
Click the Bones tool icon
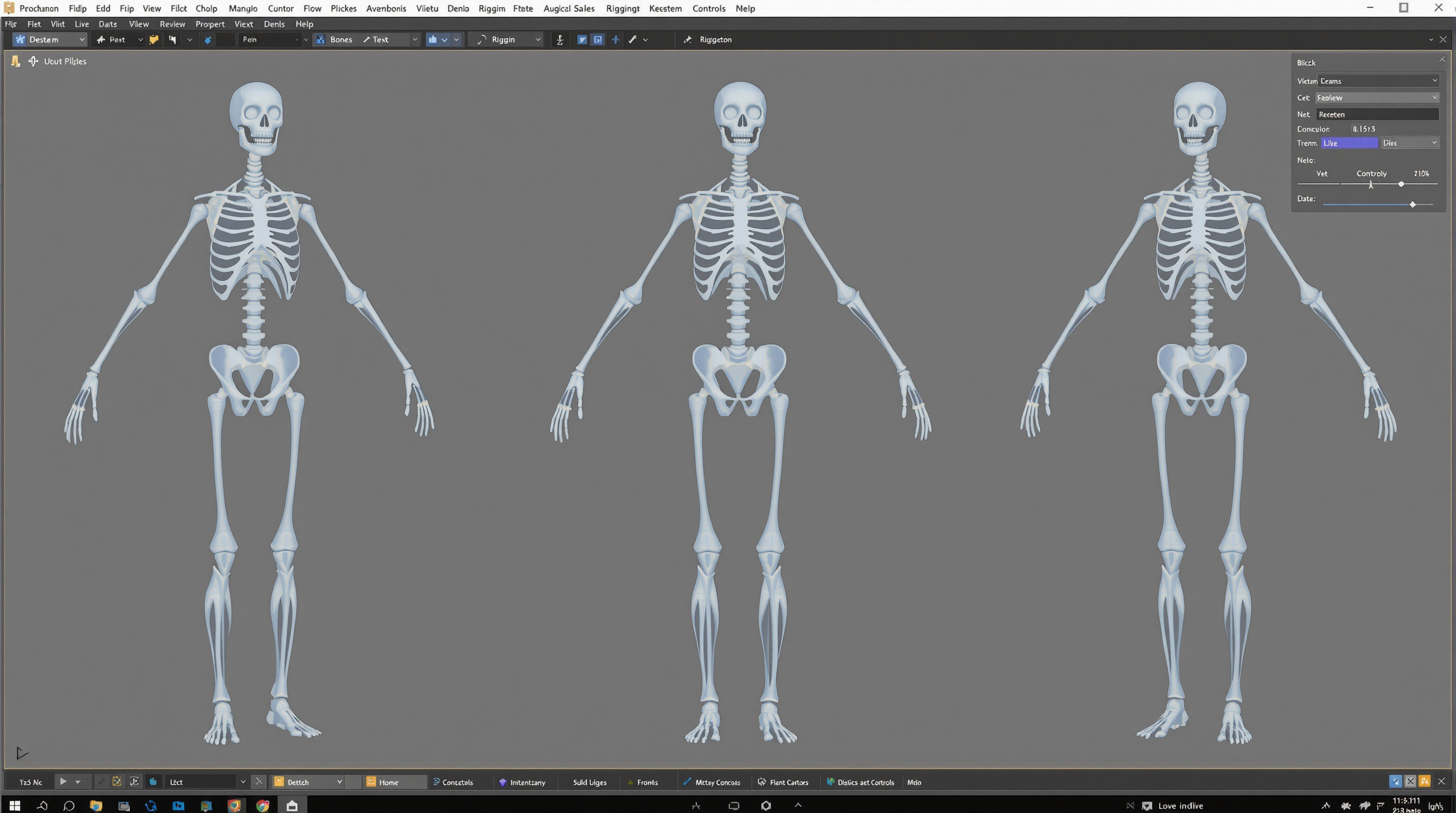321,40
